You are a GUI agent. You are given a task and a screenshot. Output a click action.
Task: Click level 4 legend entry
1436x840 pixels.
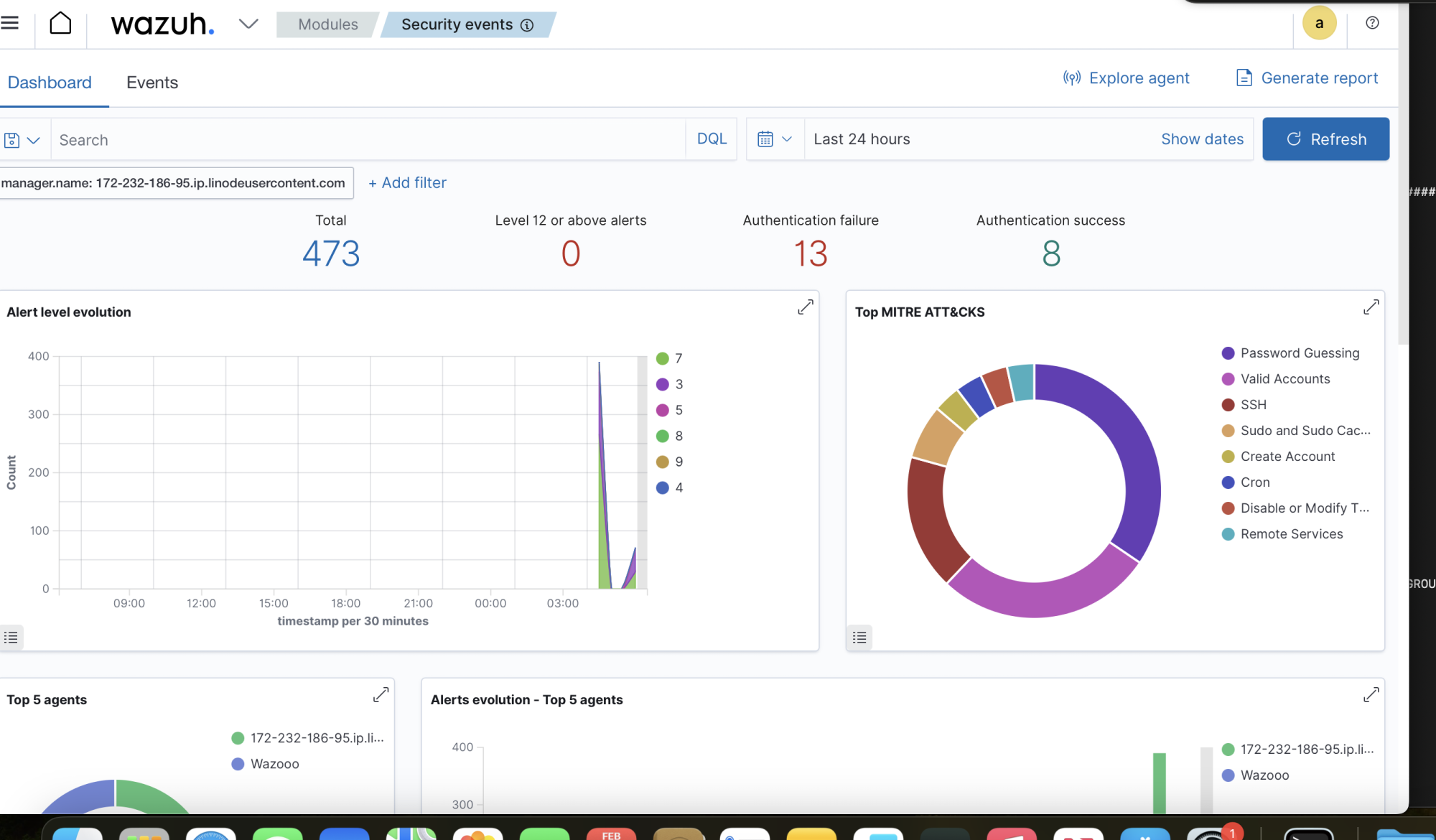[x=670, y=487]
